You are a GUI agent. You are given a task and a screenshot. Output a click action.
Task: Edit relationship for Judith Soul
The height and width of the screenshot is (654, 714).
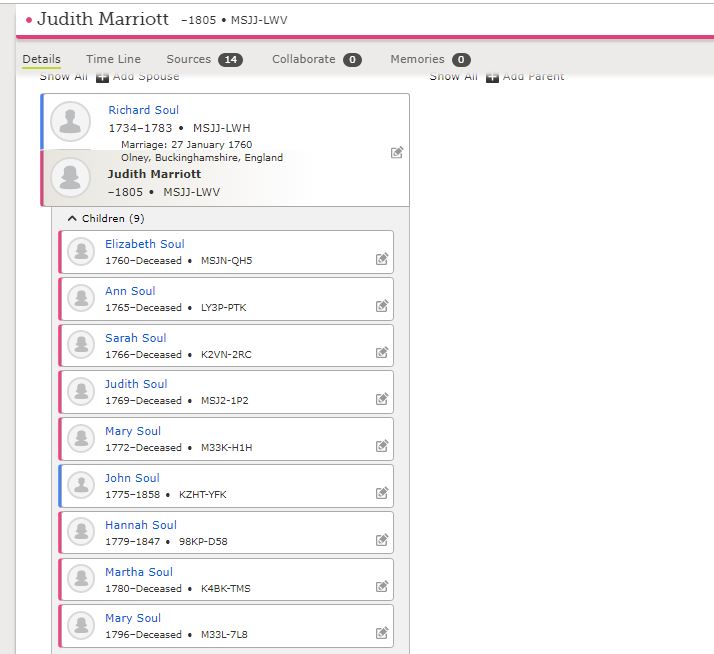382,399
